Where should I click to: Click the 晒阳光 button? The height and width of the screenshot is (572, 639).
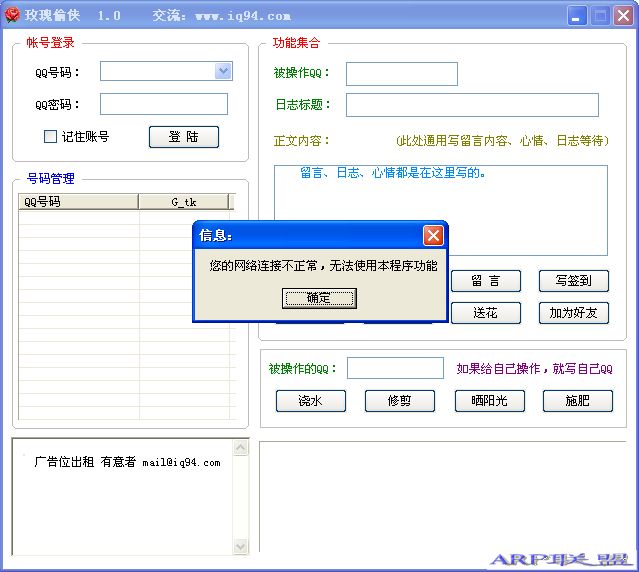click(x=489, y=401)
